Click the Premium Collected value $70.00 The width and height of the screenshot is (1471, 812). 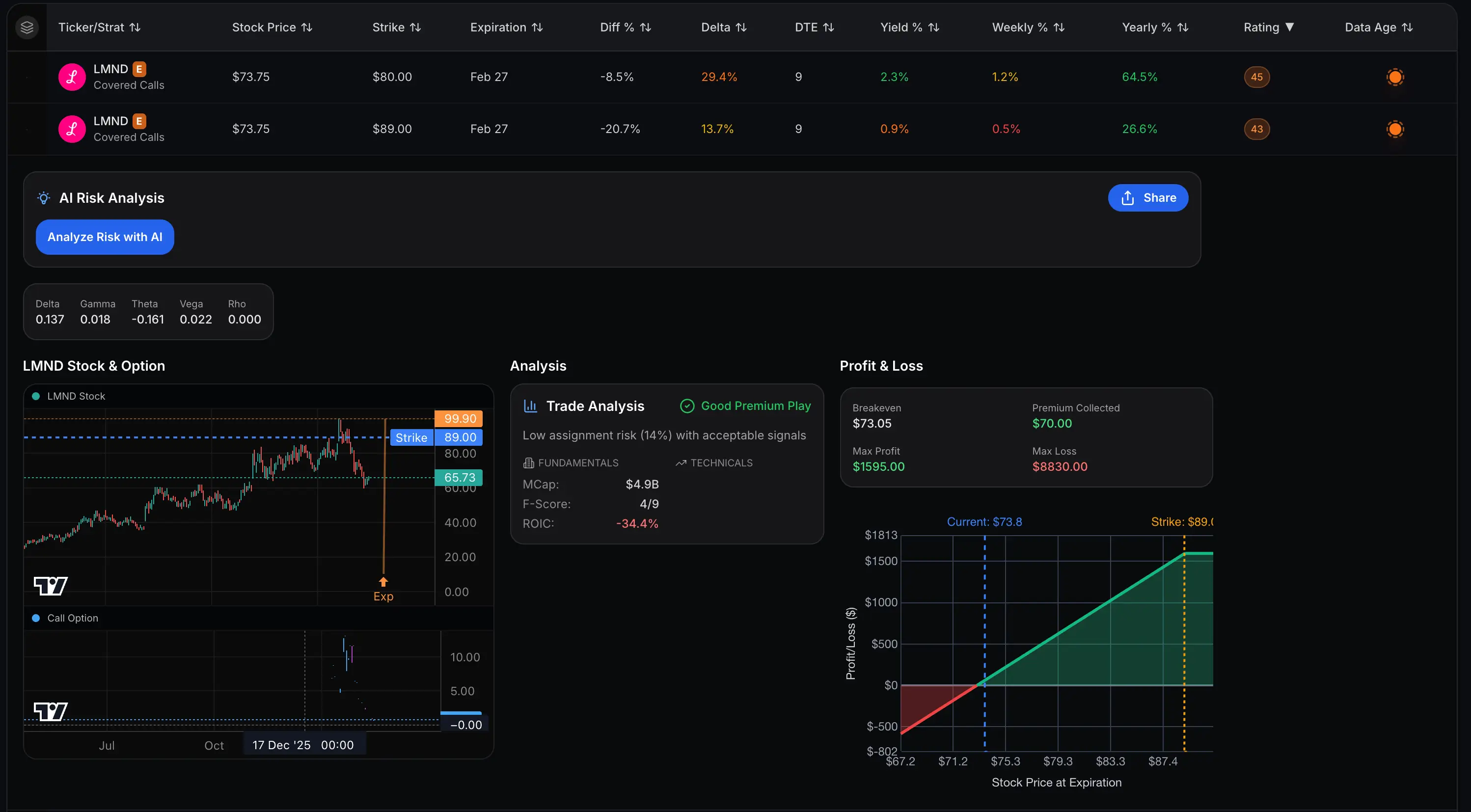(1052, 424)
